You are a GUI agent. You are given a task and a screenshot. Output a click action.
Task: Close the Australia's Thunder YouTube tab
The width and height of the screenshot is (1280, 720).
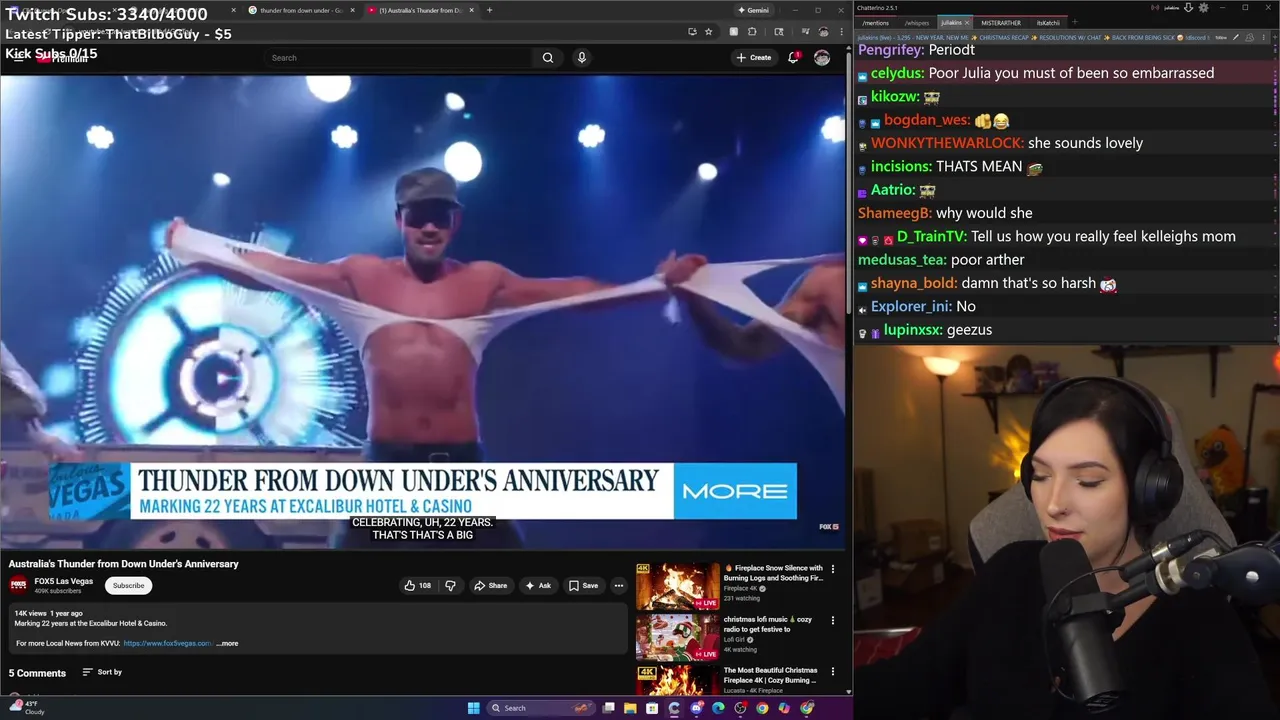[472, 10]
